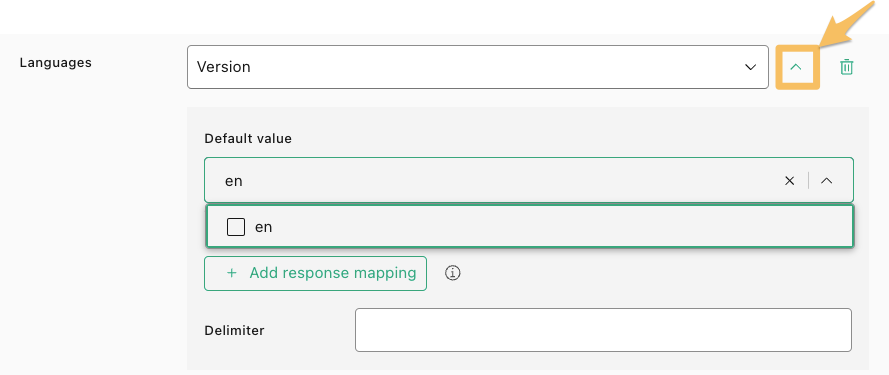Screen dimensions: 889x375
Task: Check the "en" checkbox
Action: pyautogui.click(x=236, y=227)
